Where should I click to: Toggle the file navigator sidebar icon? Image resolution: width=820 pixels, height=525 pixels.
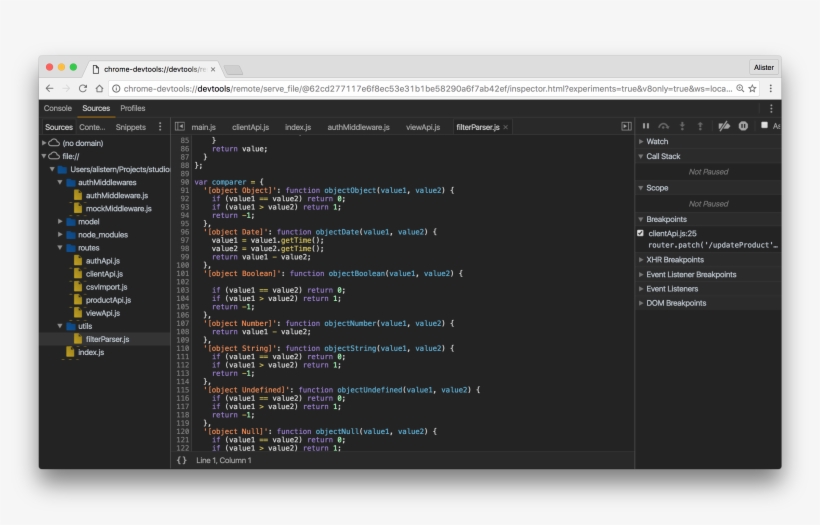tap(180, 127)
